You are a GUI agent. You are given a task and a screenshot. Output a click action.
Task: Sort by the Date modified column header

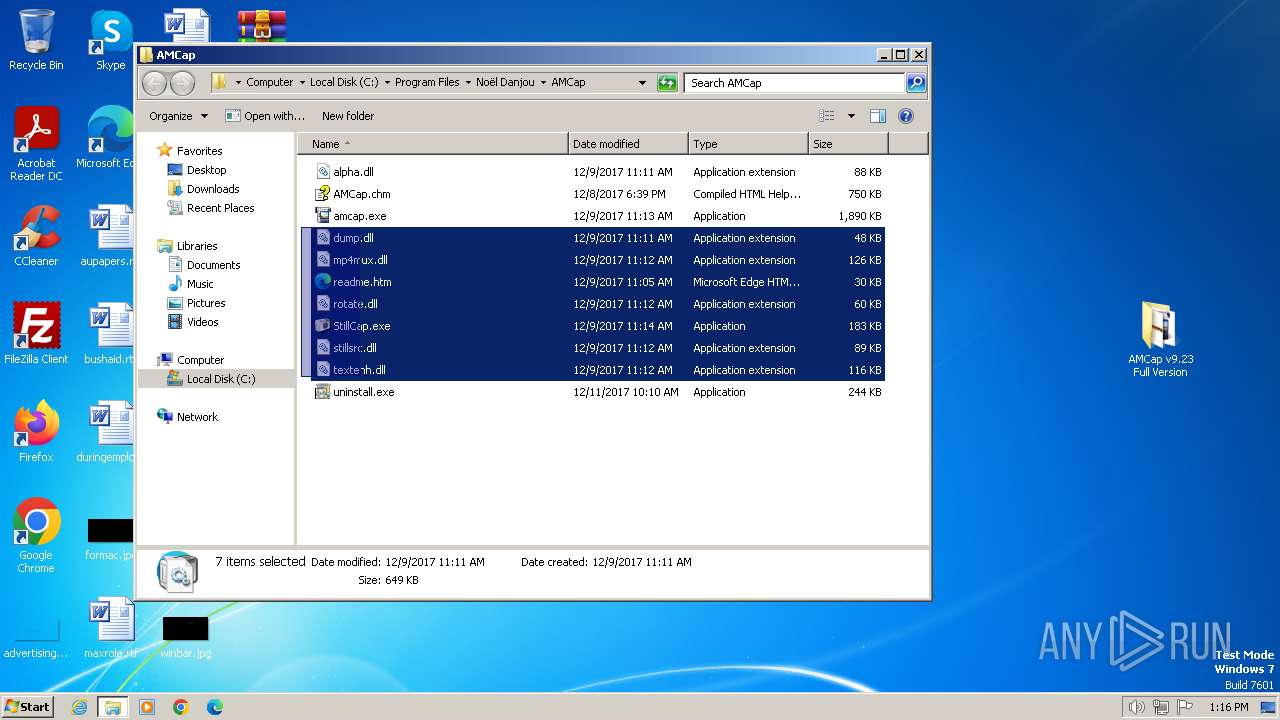628,144
